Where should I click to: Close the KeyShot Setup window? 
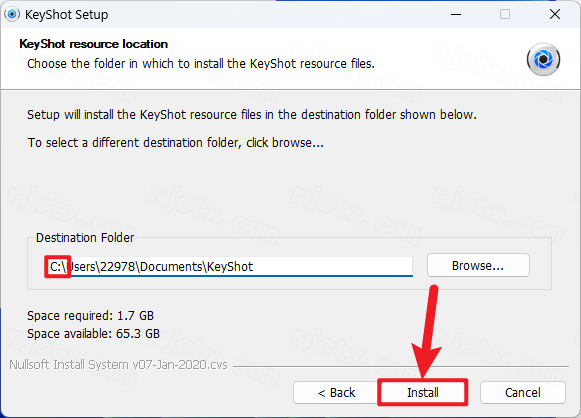(555, 14)
